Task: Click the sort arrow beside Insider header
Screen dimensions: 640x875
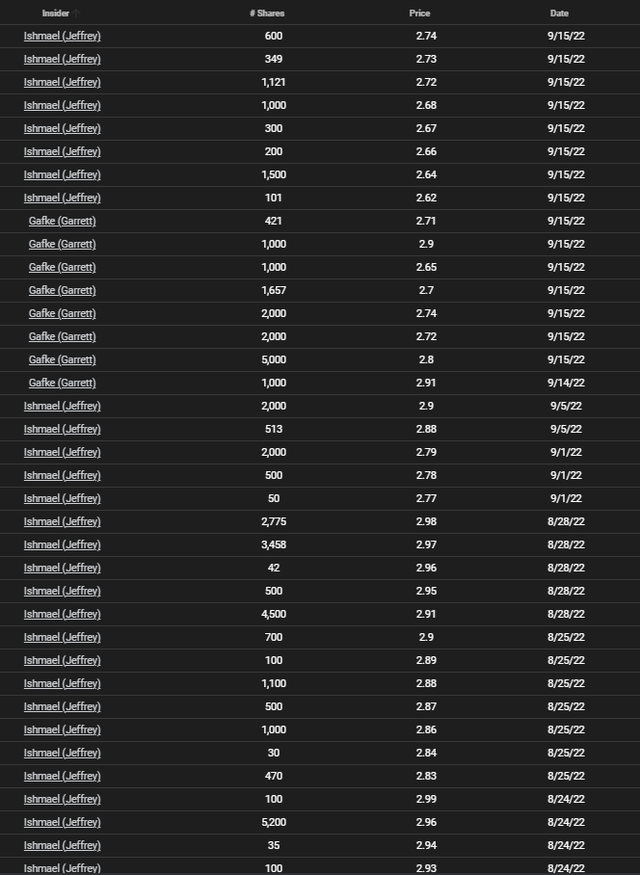Action: [x=76, y=13]
